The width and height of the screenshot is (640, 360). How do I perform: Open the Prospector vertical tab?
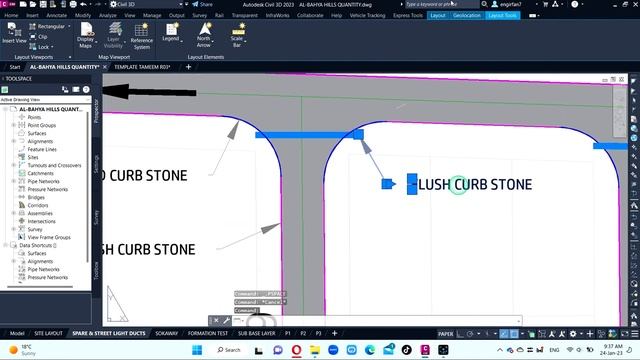click(x=96, y=111)
